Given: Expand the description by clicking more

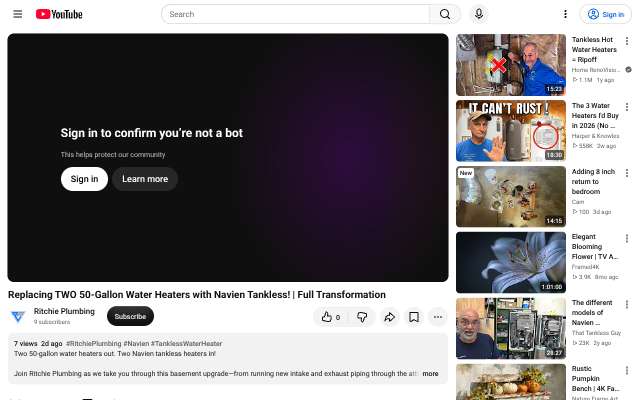Looking at the screenshot, I should point(430,373).
